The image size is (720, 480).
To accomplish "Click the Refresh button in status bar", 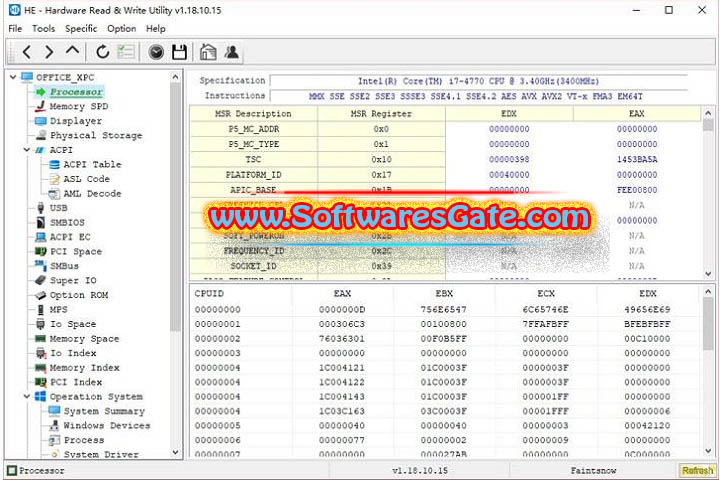I will (x=697, y=470).
